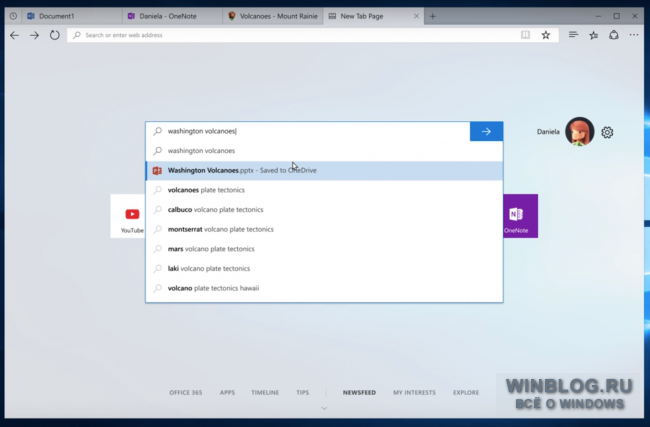This screenshot has width=650, height=427.
Task: Open the Hub lines icon
Action: tap(573, 35)
